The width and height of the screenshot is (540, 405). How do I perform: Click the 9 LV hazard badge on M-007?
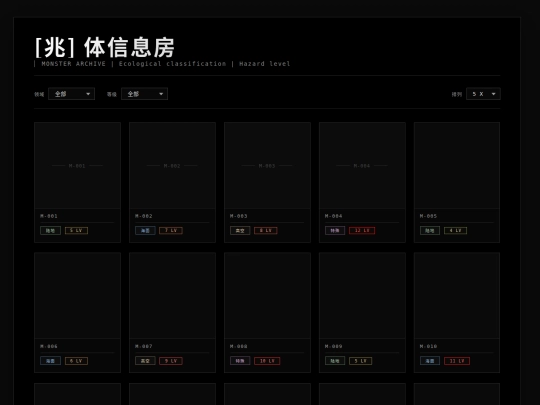pos(171,361)
